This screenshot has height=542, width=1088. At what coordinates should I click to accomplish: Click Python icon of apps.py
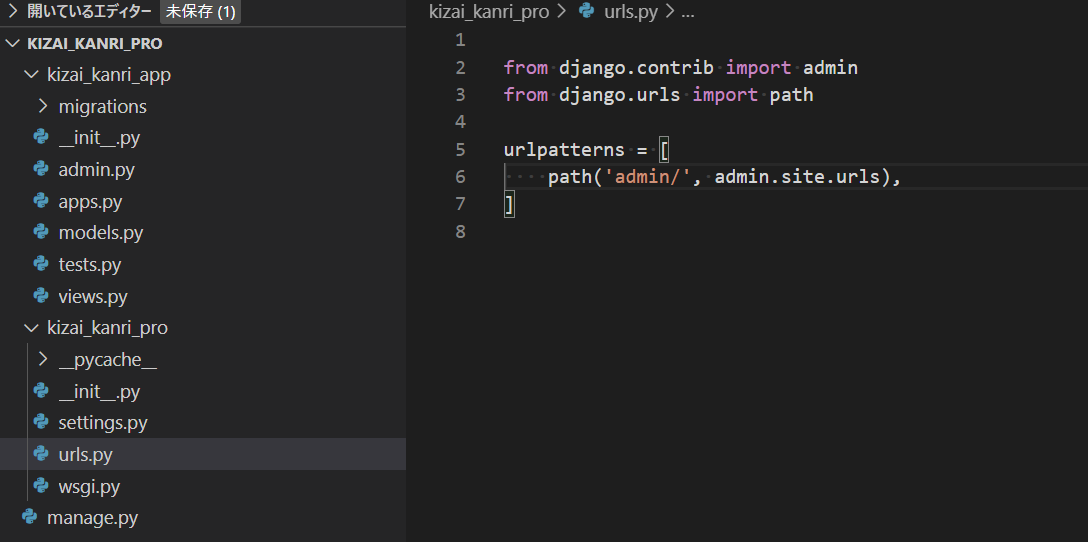click(41, 201)
